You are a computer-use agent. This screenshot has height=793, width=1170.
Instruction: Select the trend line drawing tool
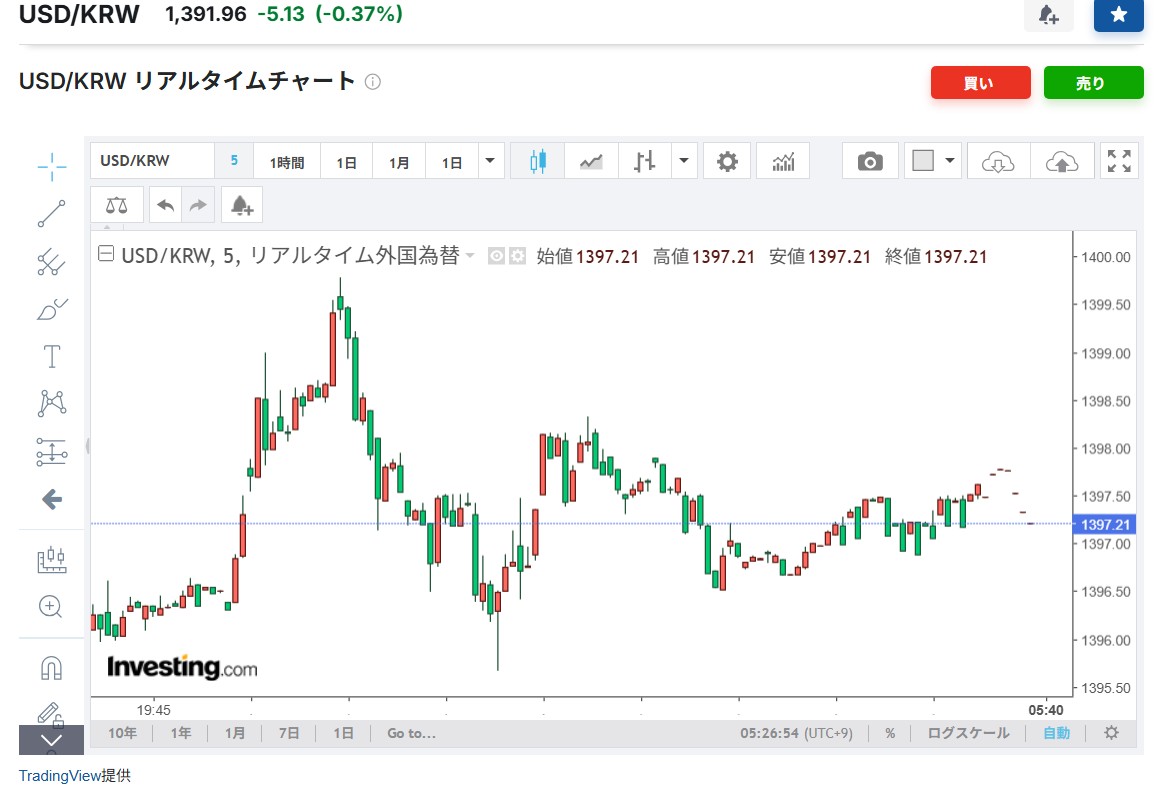pyautogui.click(x=51, y=214)
